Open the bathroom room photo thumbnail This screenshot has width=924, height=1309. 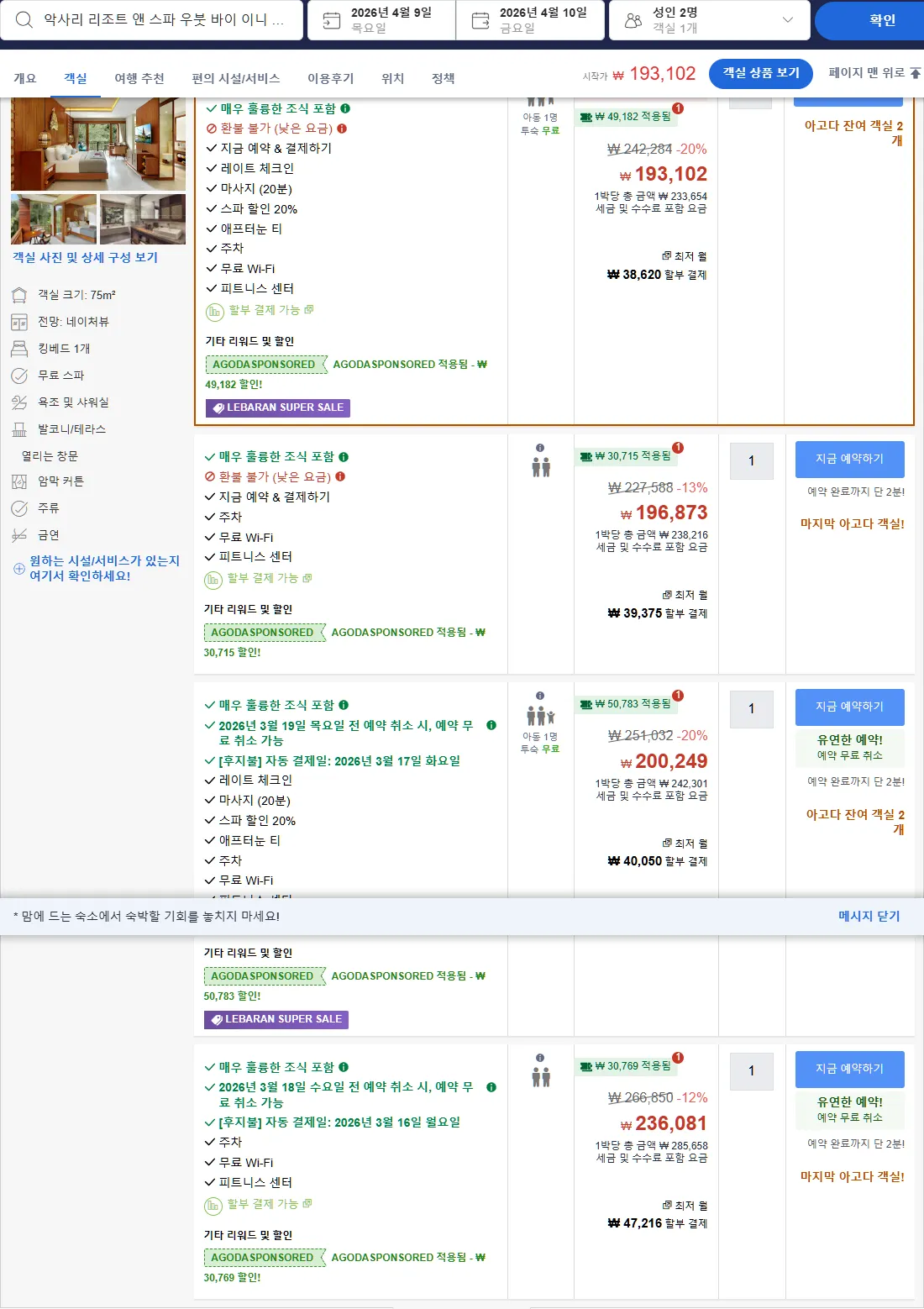pos(143,219)
